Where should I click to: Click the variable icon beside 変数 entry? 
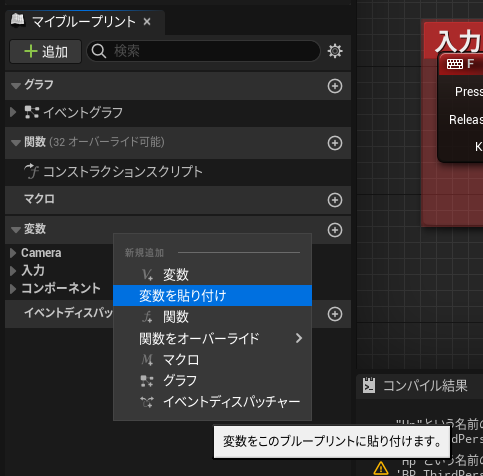147,275
